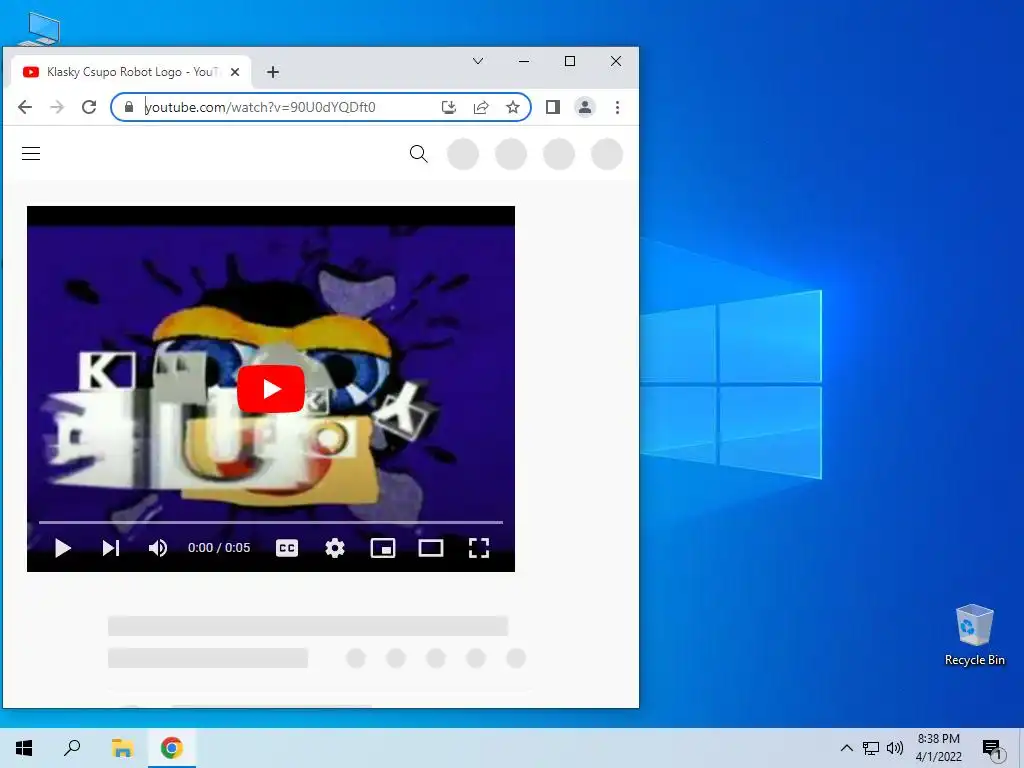Click the video progress bar

pos(270,522)
